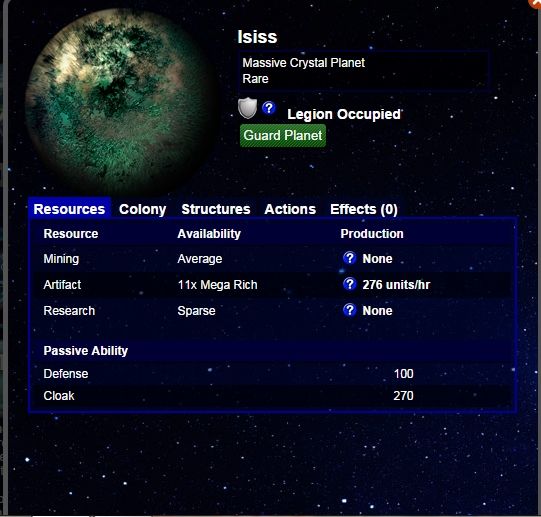The image size is (541, 517).
Task: Click Research production help icon
Action: pyautogui.click(x=350, y=310)
